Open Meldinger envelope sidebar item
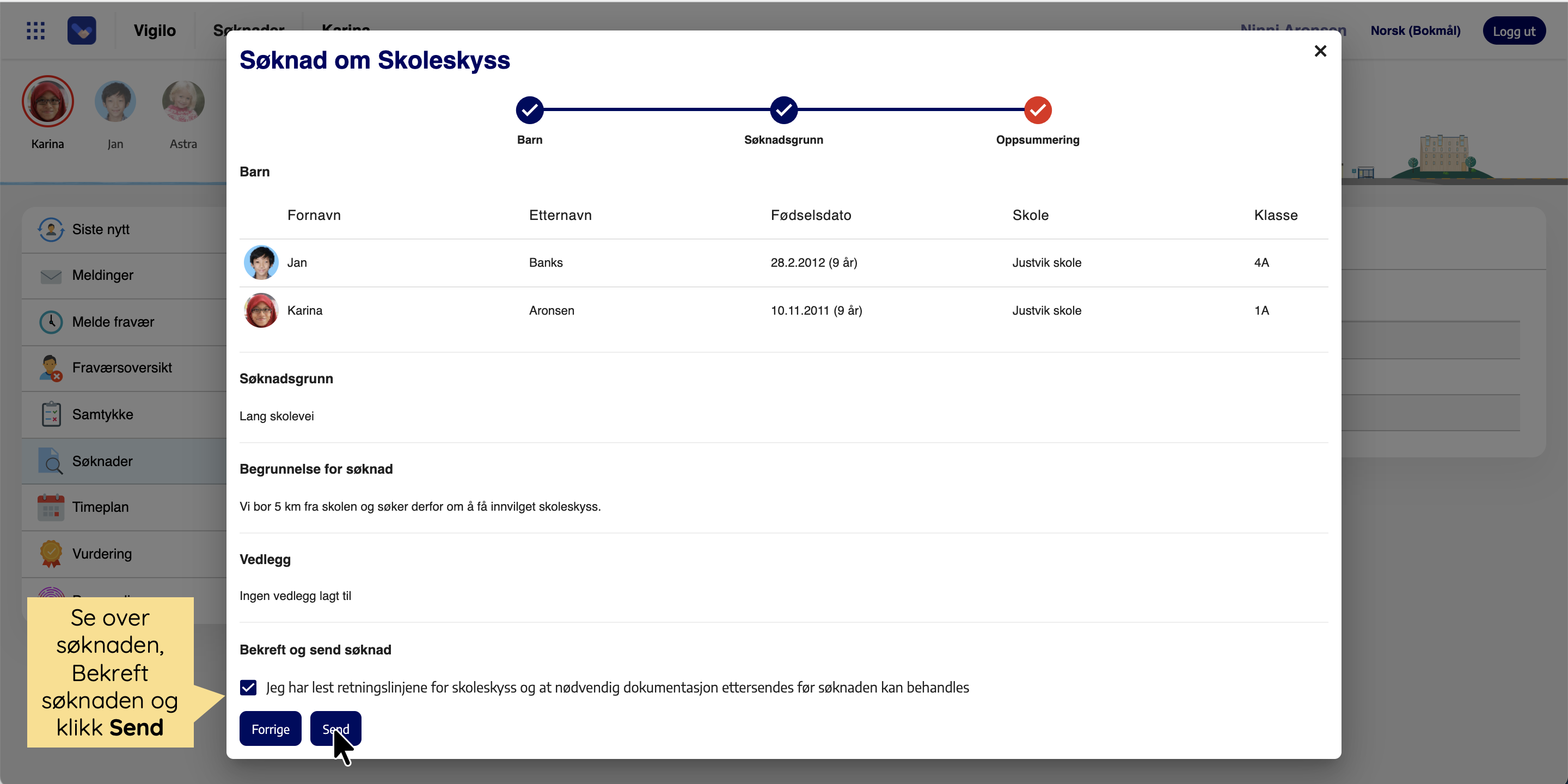The image size is (1568, 784). click(102, 275)
